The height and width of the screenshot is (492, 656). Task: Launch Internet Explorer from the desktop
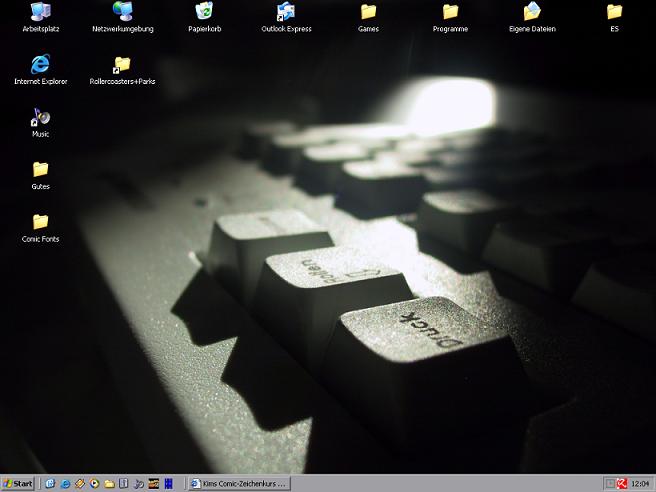click(41, 65)
